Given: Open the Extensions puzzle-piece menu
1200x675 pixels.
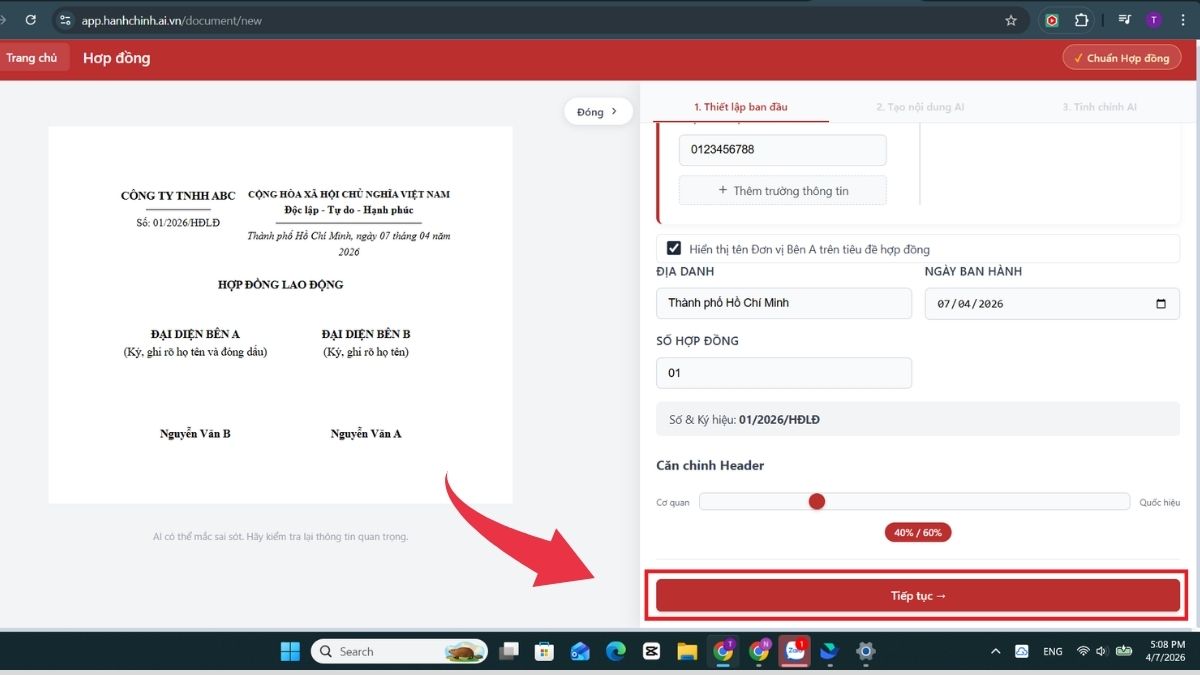Looking at the screenshot, I should 1081,20.
